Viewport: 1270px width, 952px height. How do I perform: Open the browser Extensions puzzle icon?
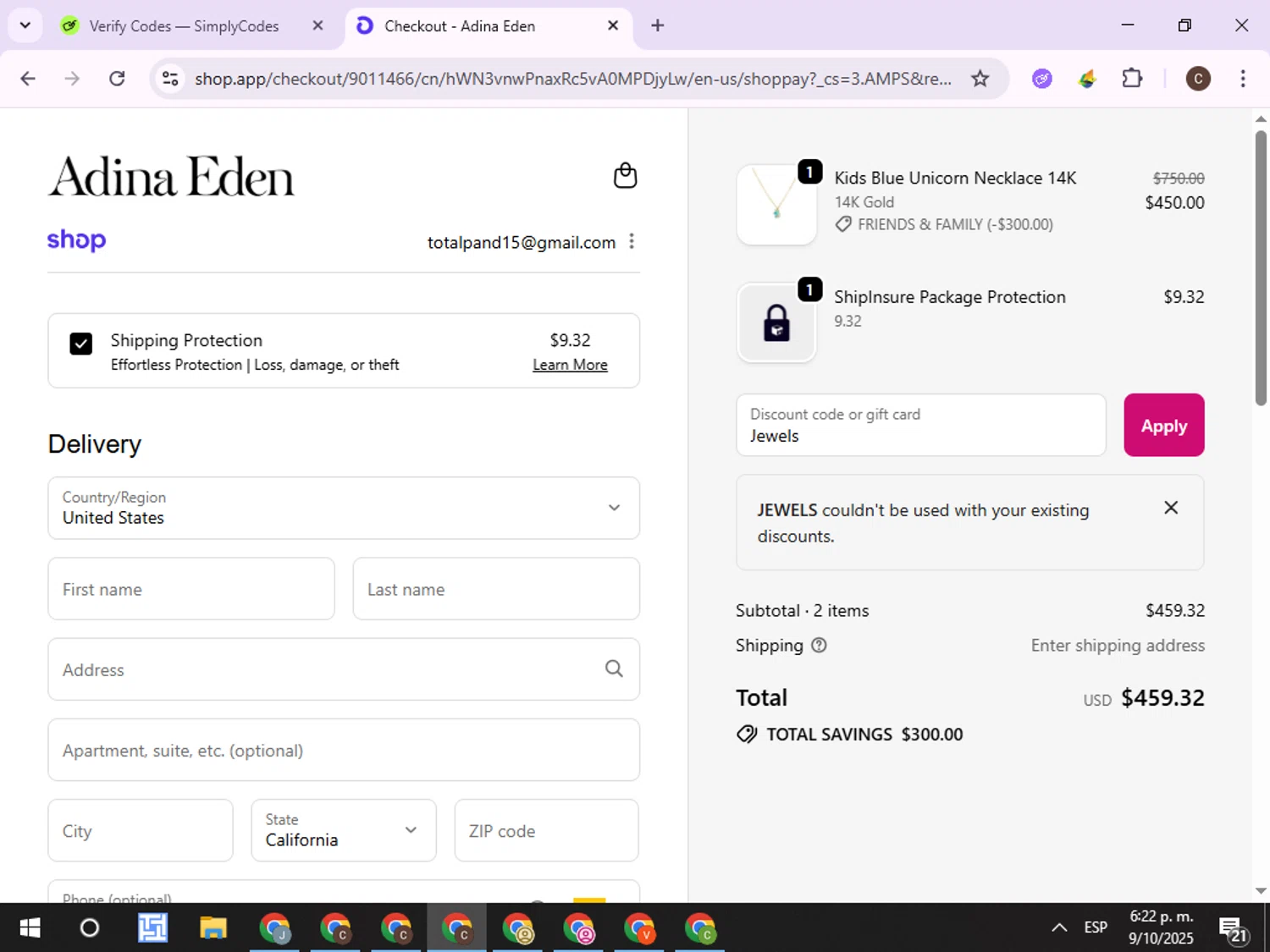coord(1132,79)
